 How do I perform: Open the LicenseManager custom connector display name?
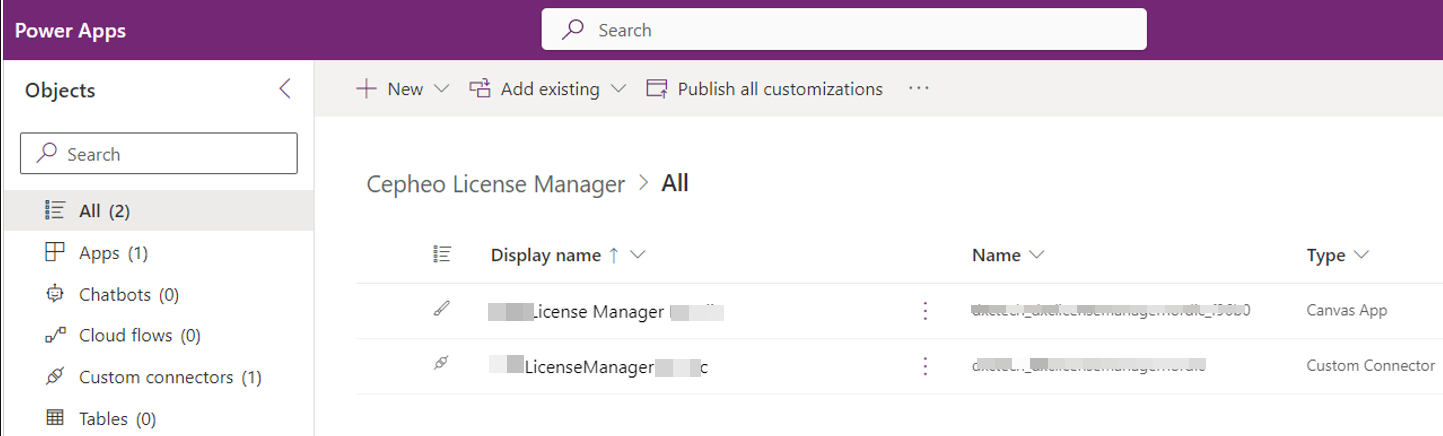[600, 367]
